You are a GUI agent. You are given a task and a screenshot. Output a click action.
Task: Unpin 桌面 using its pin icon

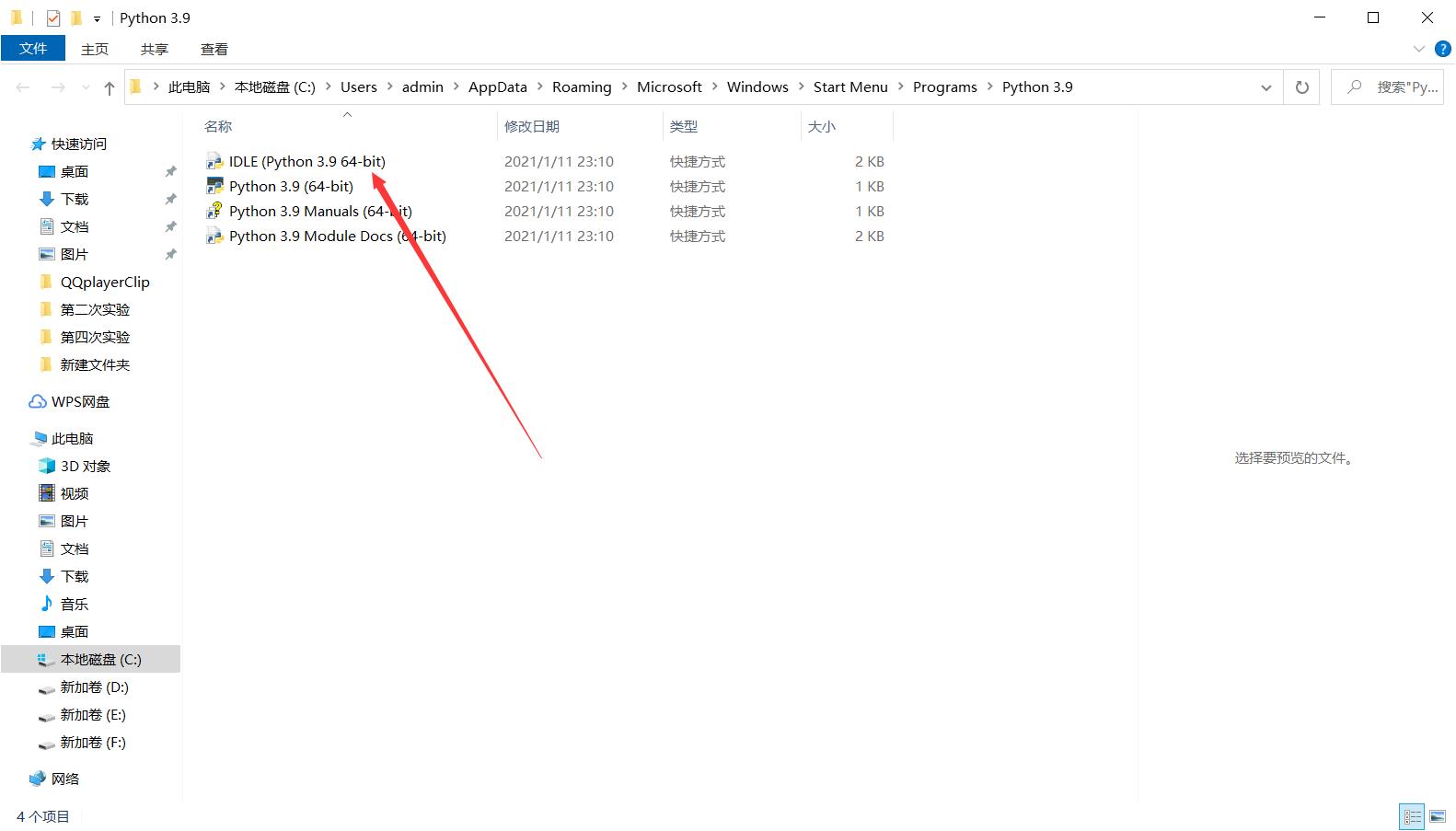pos(170,172)
